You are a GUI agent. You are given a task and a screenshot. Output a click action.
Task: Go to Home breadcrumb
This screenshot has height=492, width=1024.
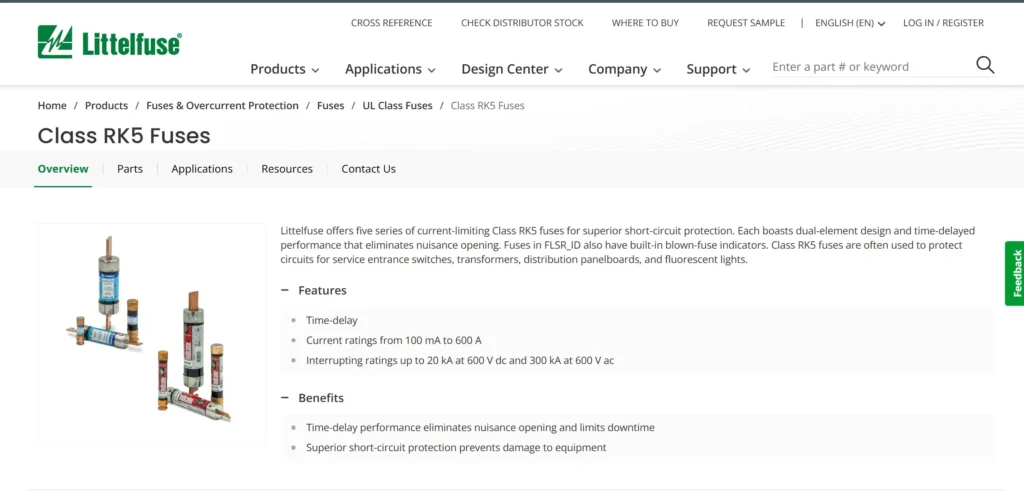(x=52, y=105)
